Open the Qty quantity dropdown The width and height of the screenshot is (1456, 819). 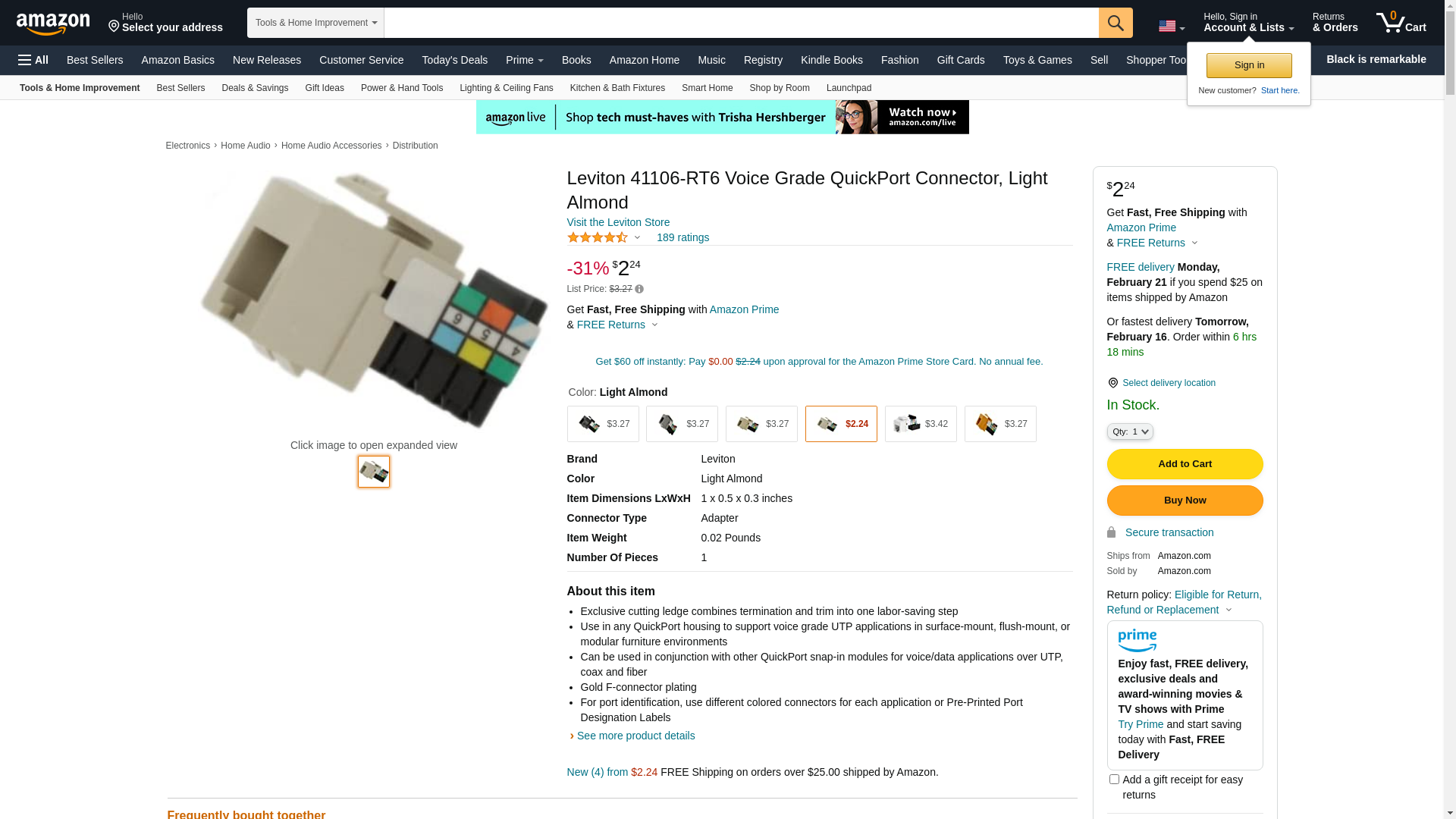(1130, 431)
